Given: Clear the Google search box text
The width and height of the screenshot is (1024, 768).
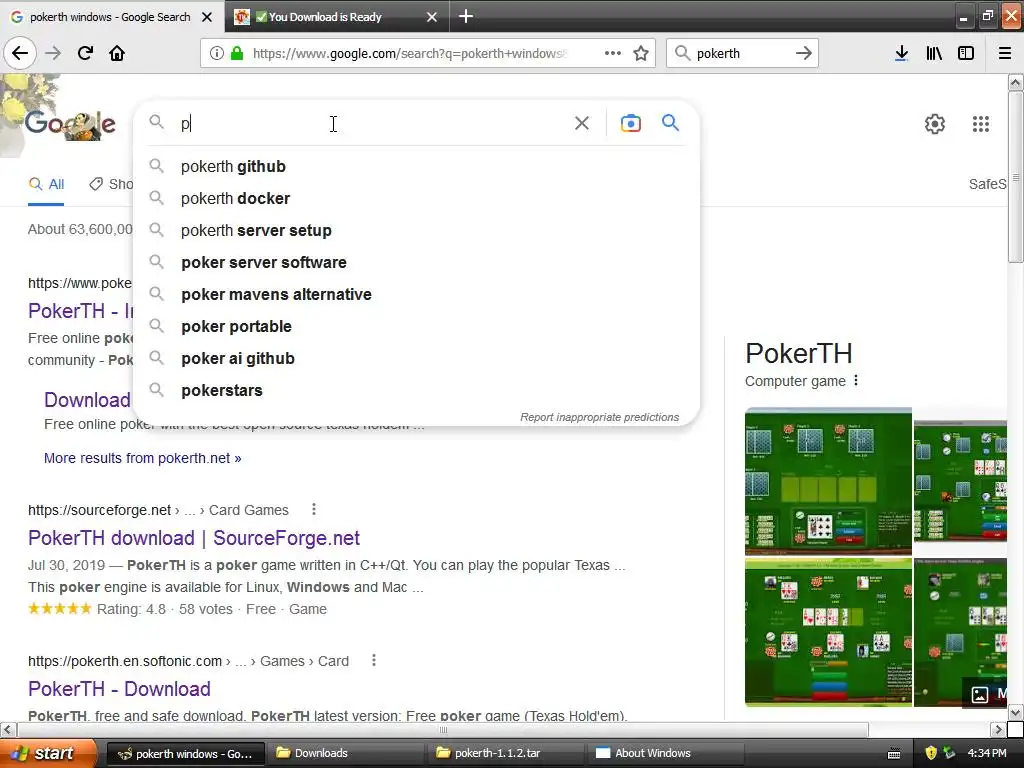Looking at the screenshot, I should (x=581, y=123).
